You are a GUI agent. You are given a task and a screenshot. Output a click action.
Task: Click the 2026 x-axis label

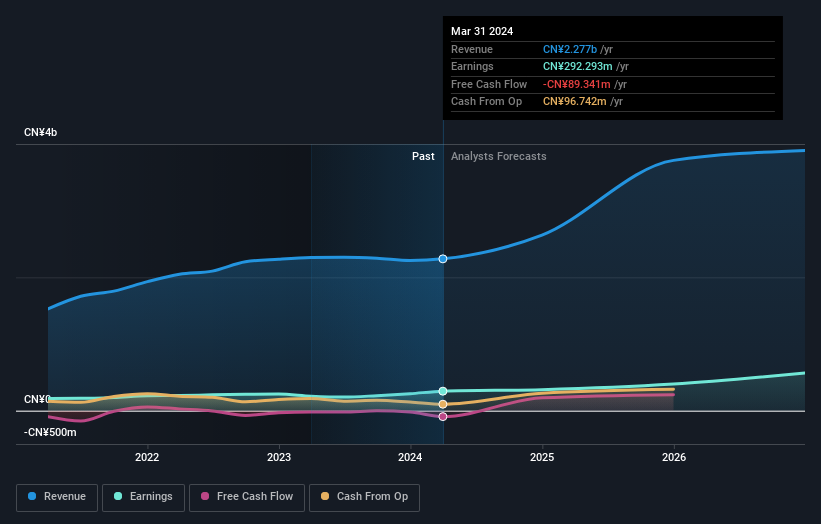tap(674, 457)
